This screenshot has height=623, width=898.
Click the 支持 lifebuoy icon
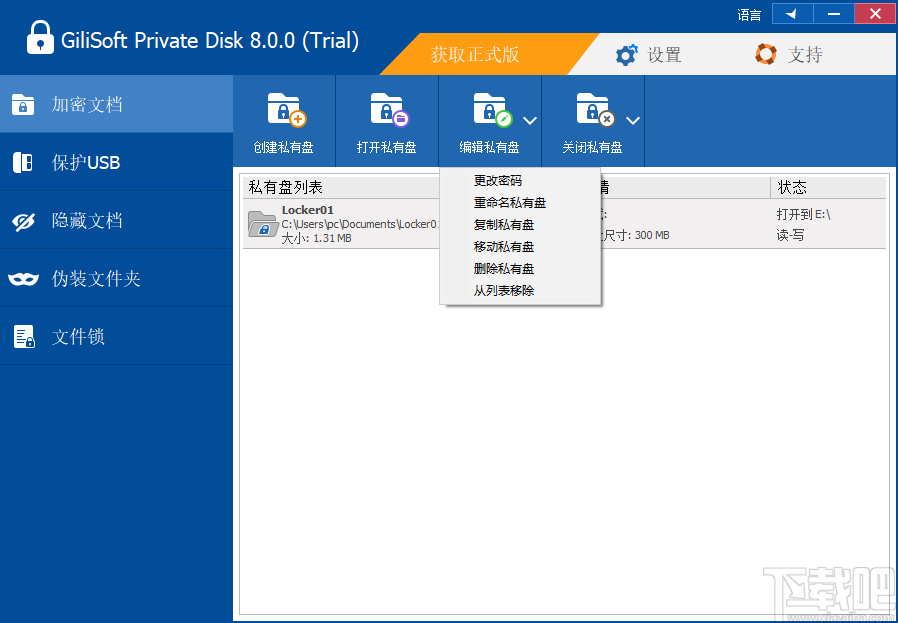(766, 54)
